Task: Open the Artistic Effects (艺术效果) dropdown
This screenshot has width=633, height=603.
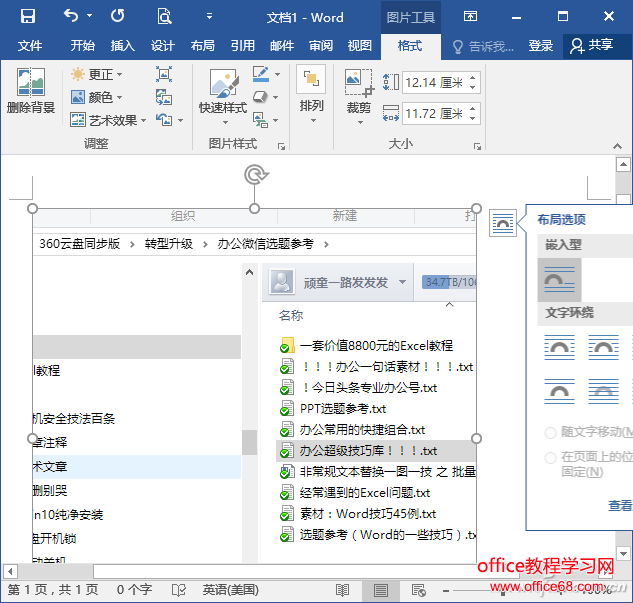Action: click(x=110, y=120)
